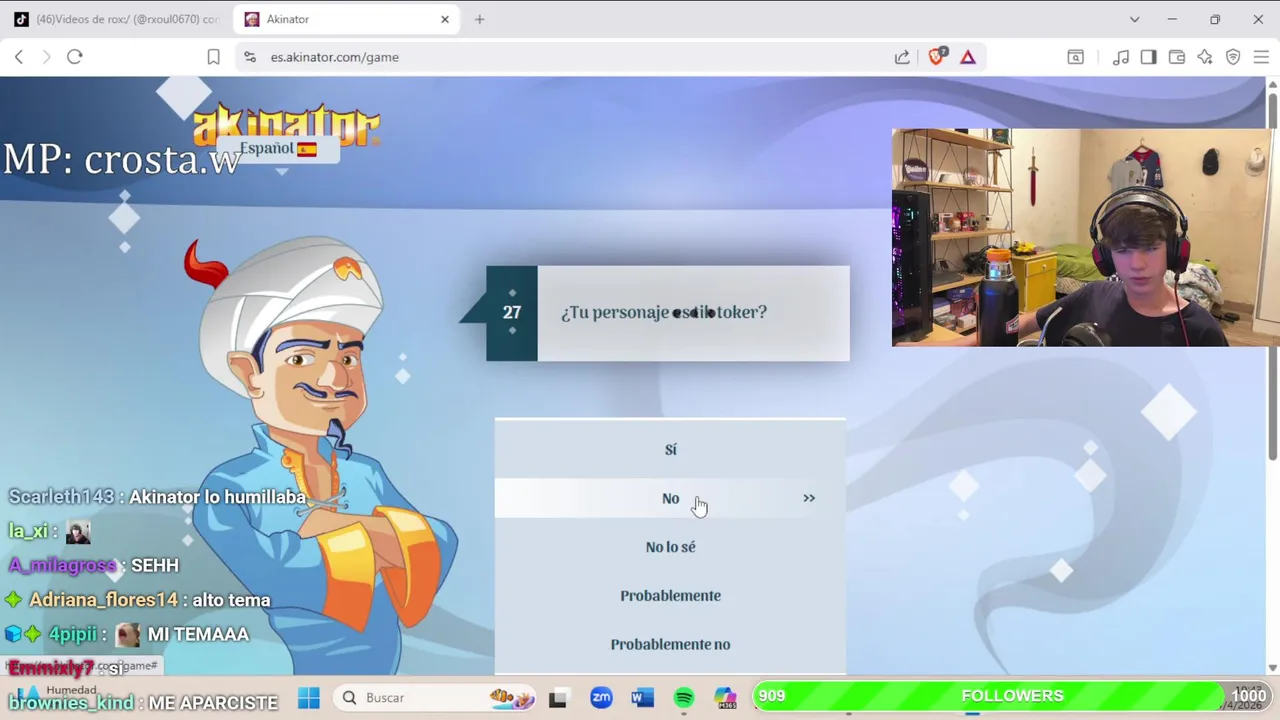Click the double-arrow beside No option
Image resolution: width=1280 pixels, height=720 pixels.
[809, 498]
